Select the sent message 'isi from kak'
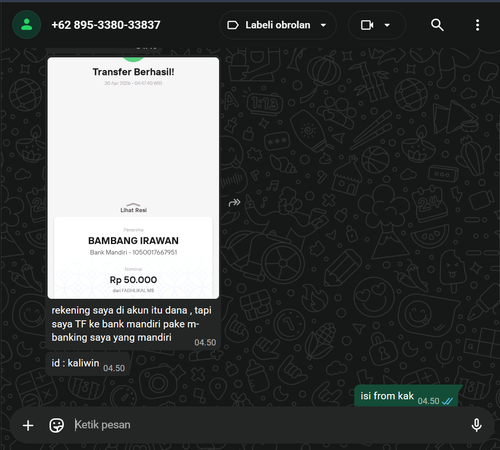Screen dimensions: 500x450 [x=406, y=396]
